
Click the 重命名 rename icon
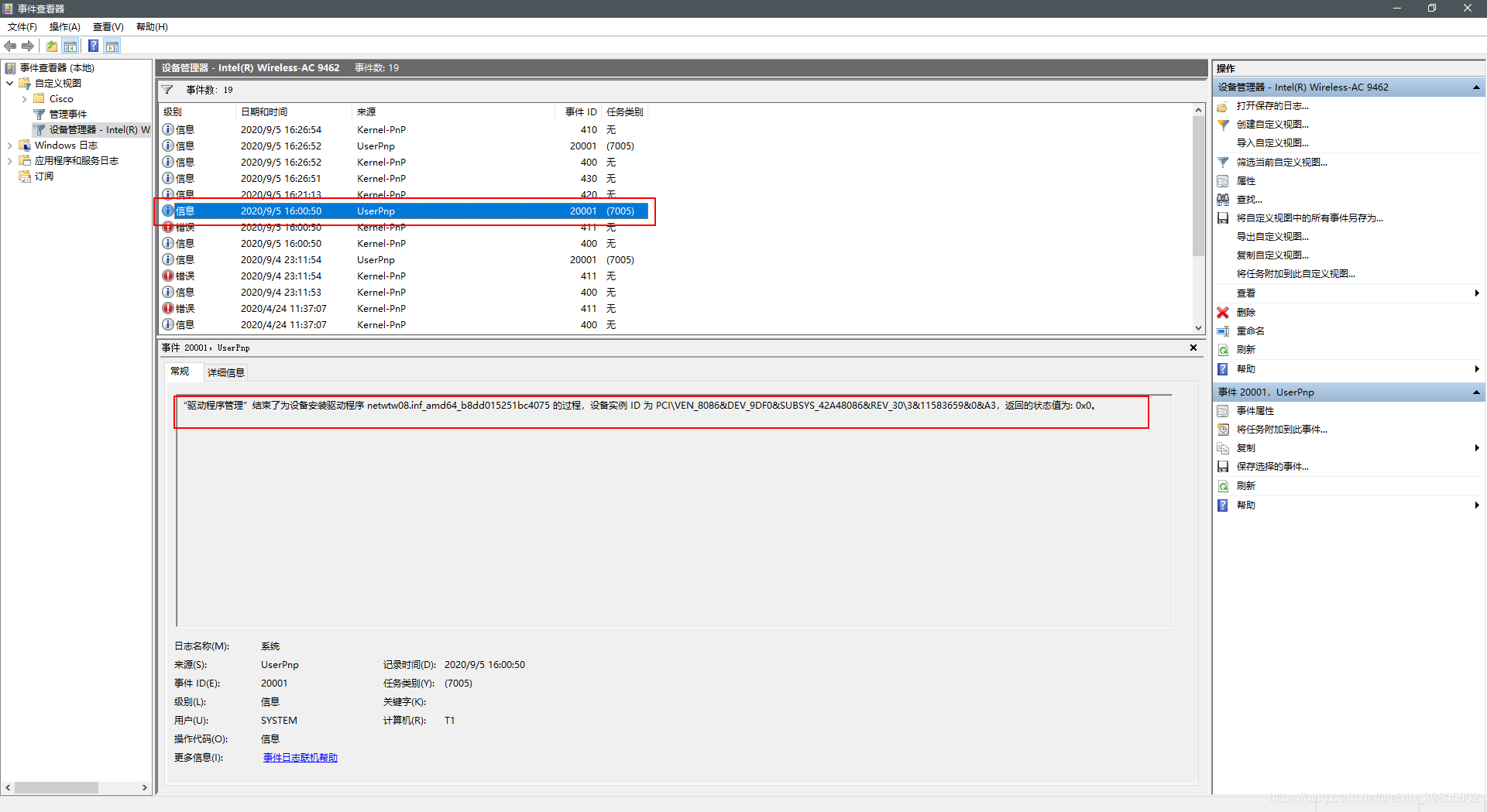pos(1223,331)
